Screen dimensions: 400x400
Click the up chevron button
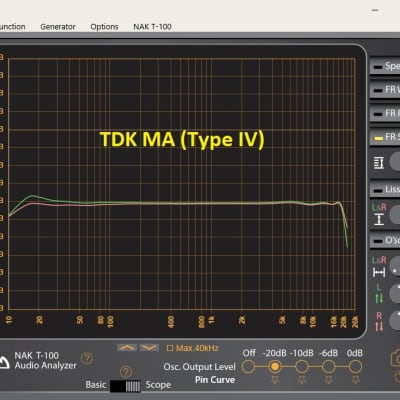point(127,348)
